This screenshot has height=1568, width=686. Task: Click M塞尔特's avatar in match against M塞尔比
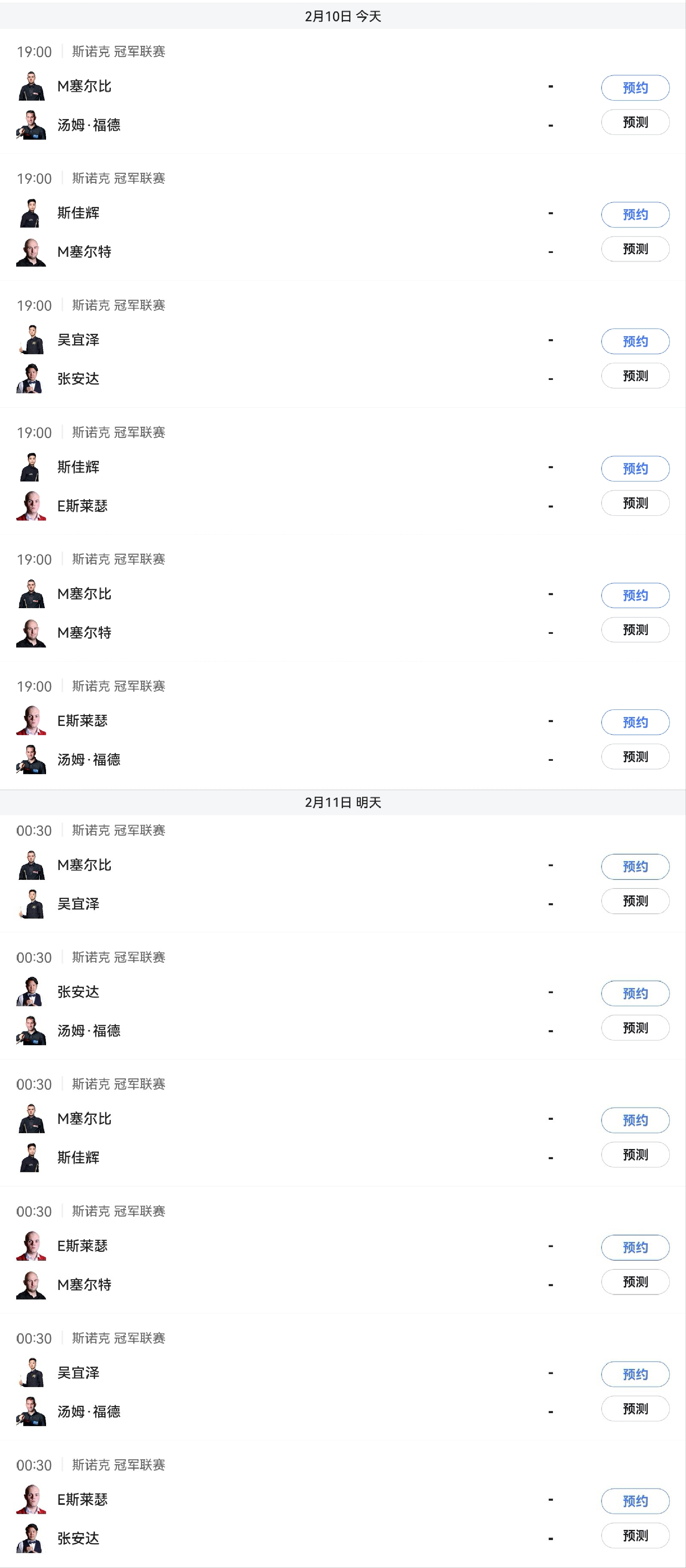[31, 633]
